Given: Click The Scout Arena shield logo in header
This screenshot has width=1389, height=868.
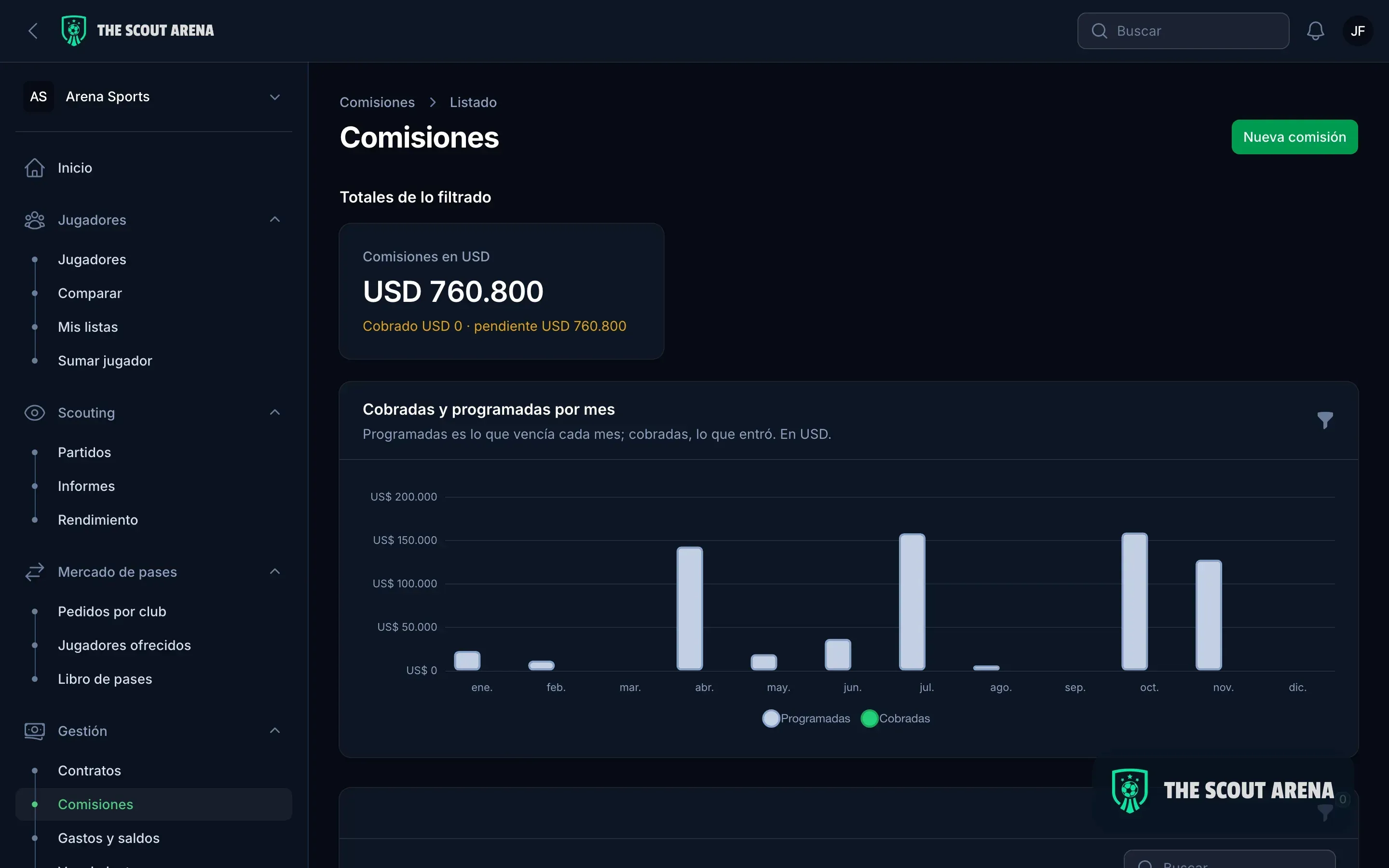Looking at the screenshot, I should pyautogui.click(x=73, y=30).
